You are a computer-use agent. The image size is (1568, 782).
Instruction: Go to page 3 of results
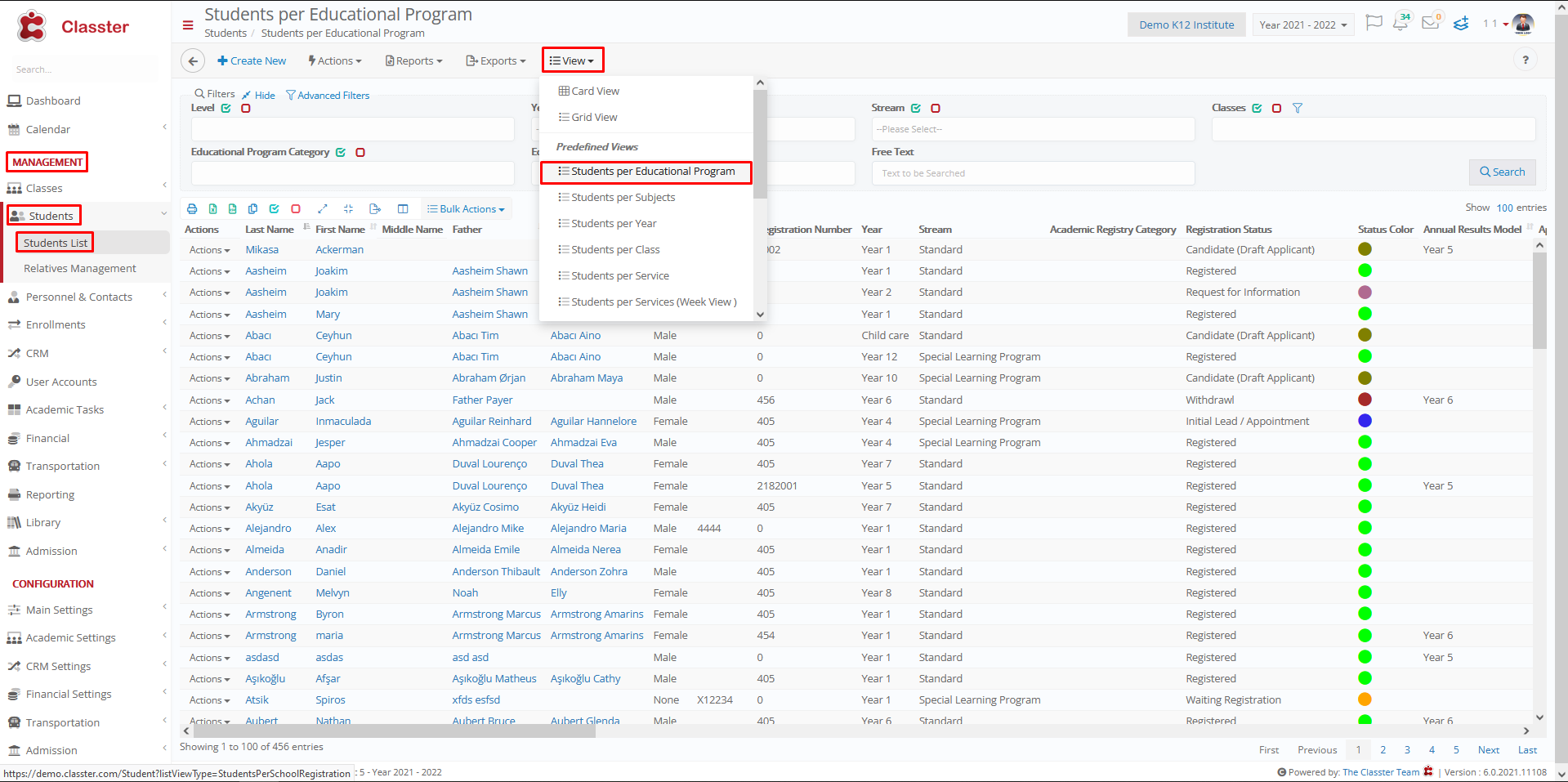tap(1407, 749)
